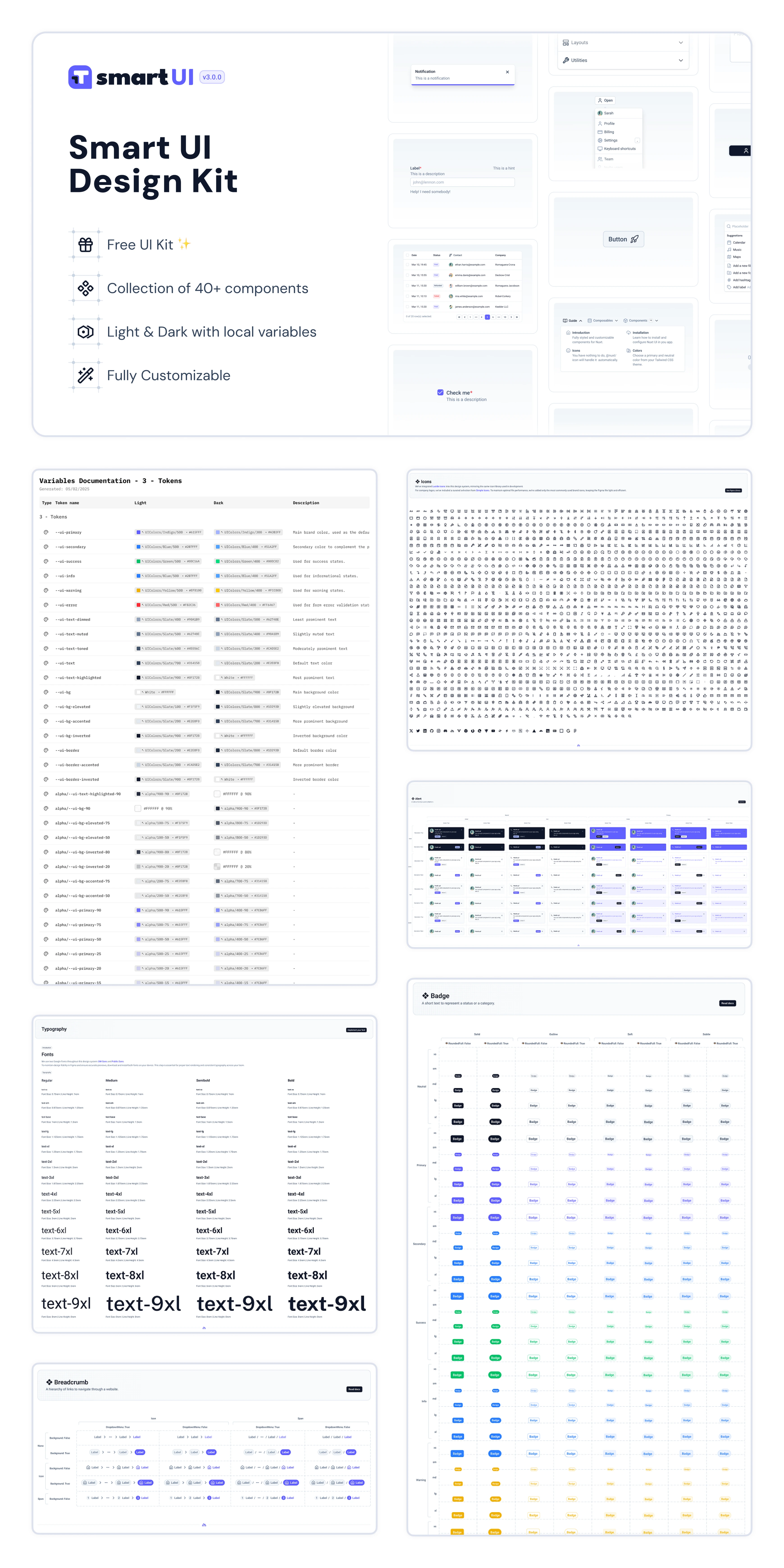Click the Calendar suggestion icon
Screen dimensions: 784x1568
coord(729,243)
